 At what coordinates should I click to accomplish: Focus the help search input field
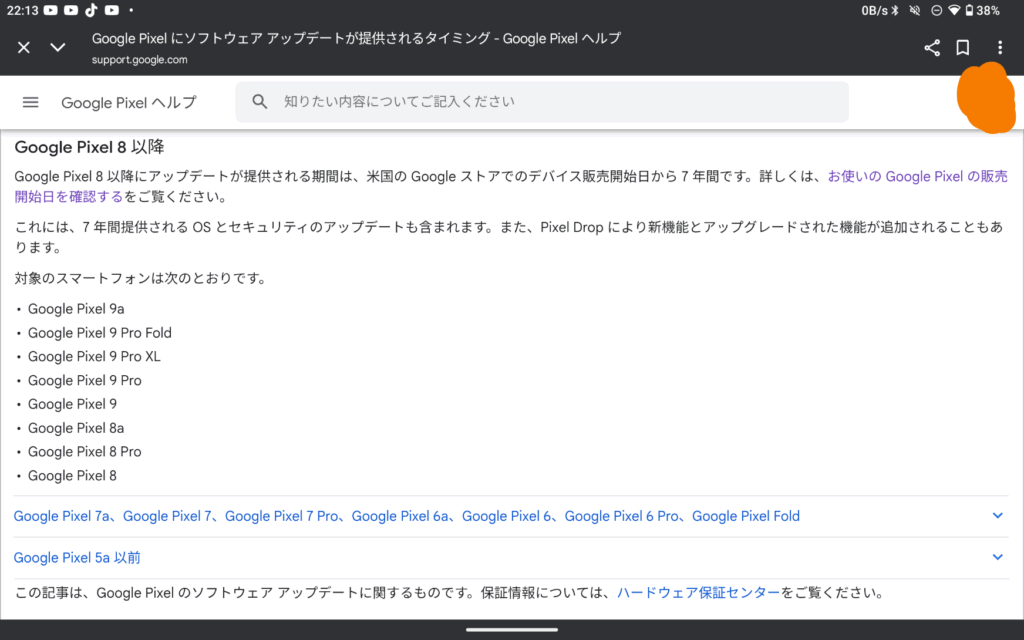click(x=542, y=102)
